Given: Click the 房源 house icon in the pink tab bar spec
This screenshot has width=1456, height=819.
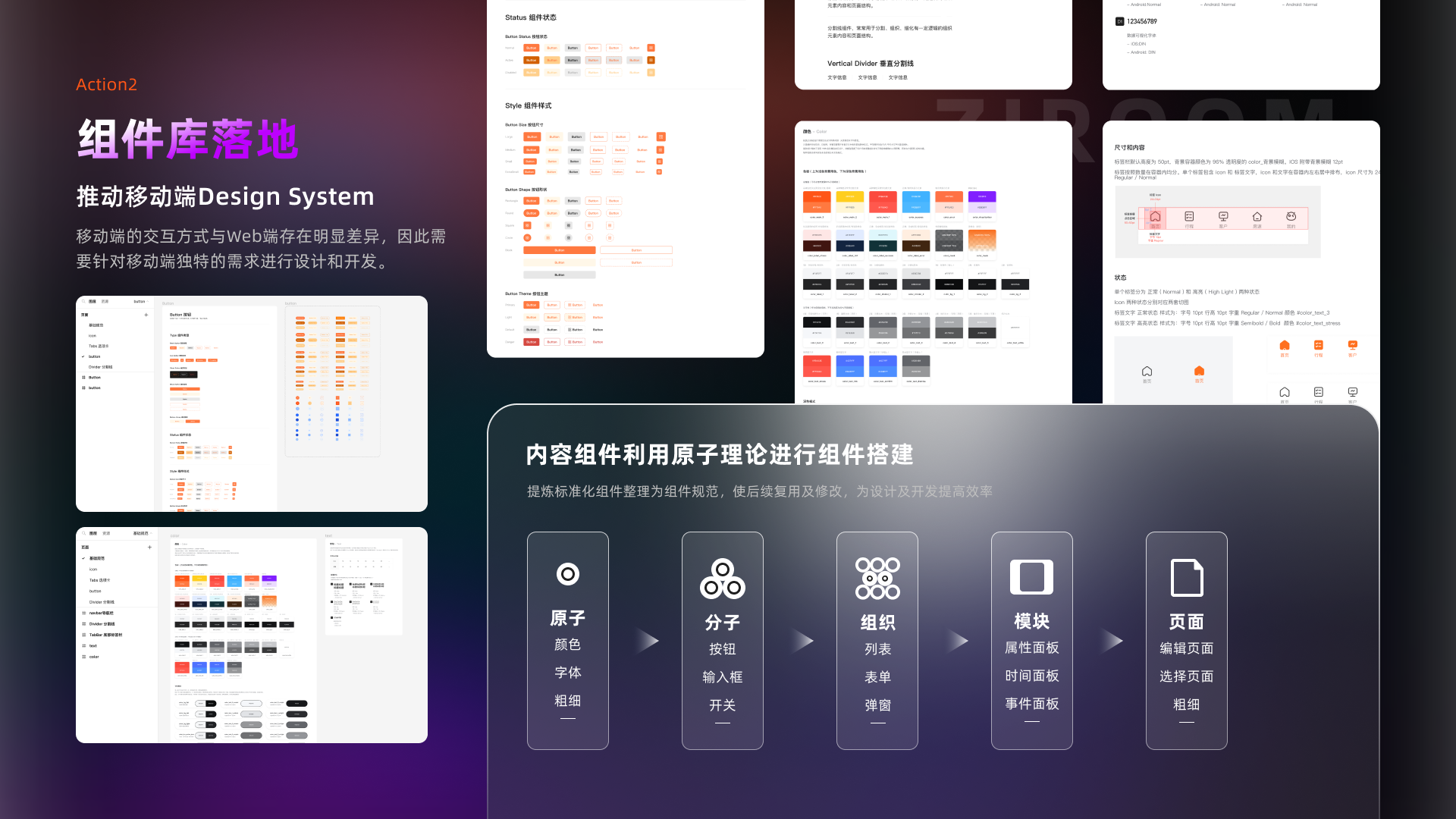Looking at the screenshot, I should tap(1257, 217).
